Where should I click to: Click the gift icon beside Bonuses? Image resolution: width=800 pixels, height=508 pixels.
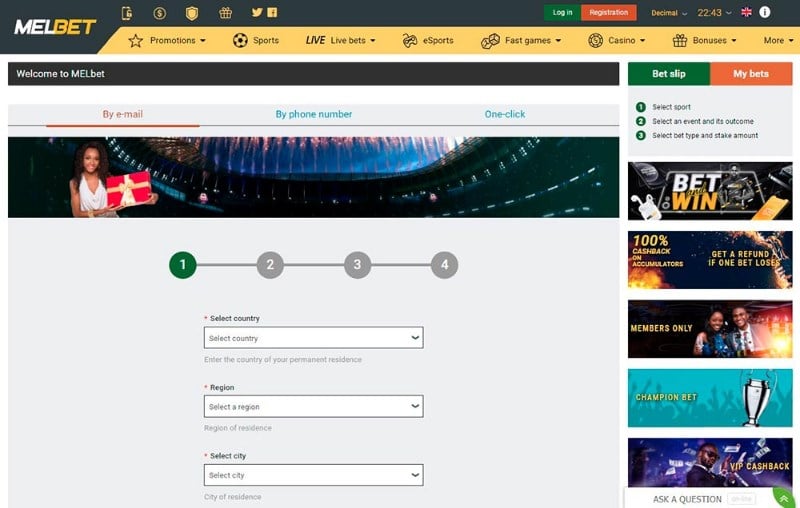point(680,40)
